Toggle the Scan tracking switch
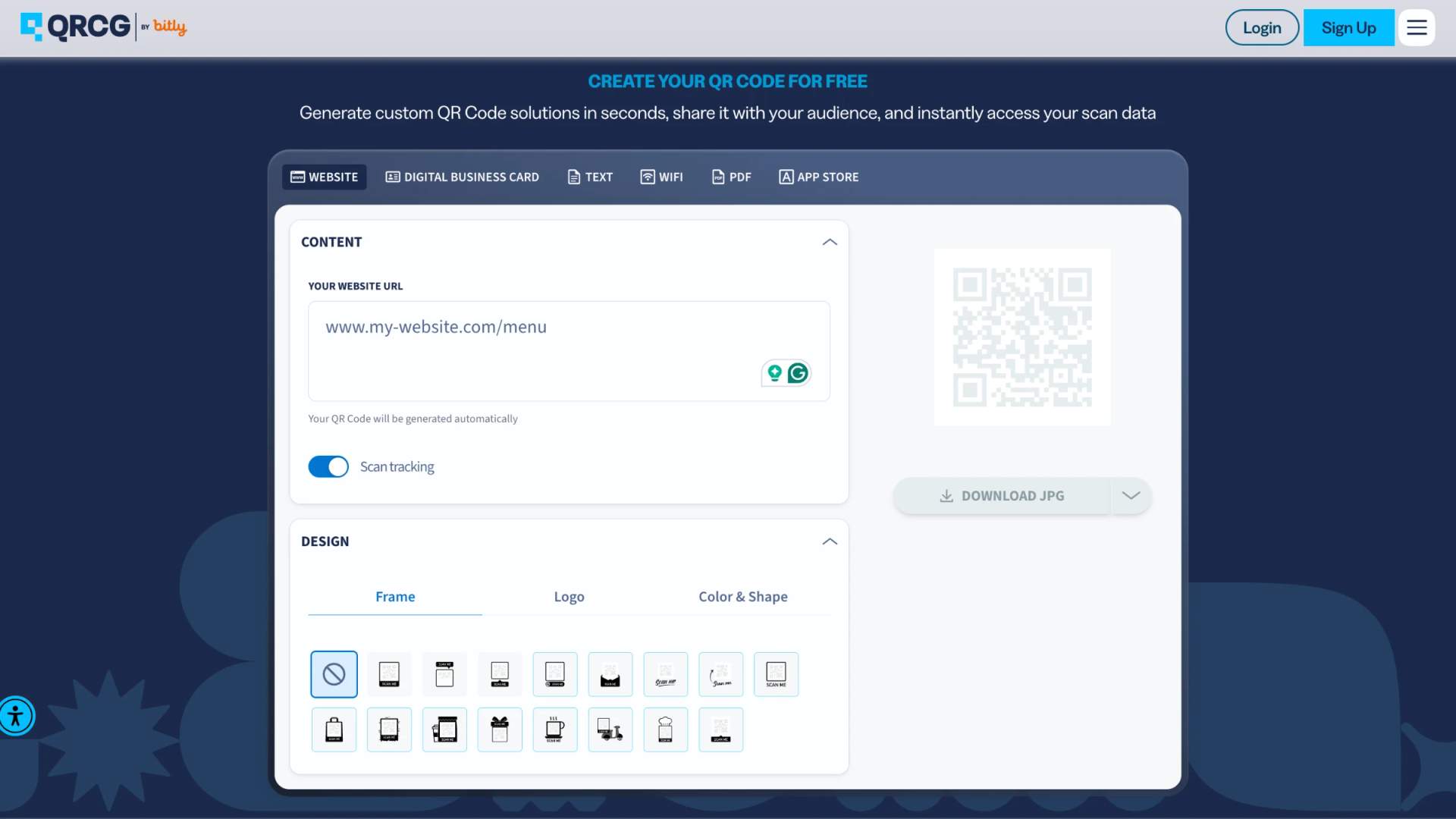This screenshot has width=1456, height=819. pos(328,466)
